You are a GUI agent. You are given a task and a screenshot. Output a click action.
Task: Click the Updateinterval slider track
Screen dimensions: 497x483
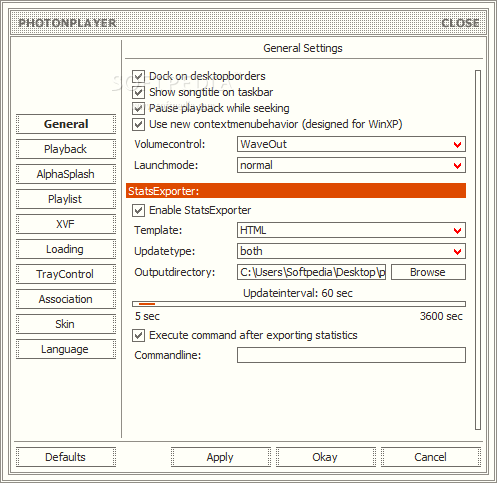click(299, 304)
